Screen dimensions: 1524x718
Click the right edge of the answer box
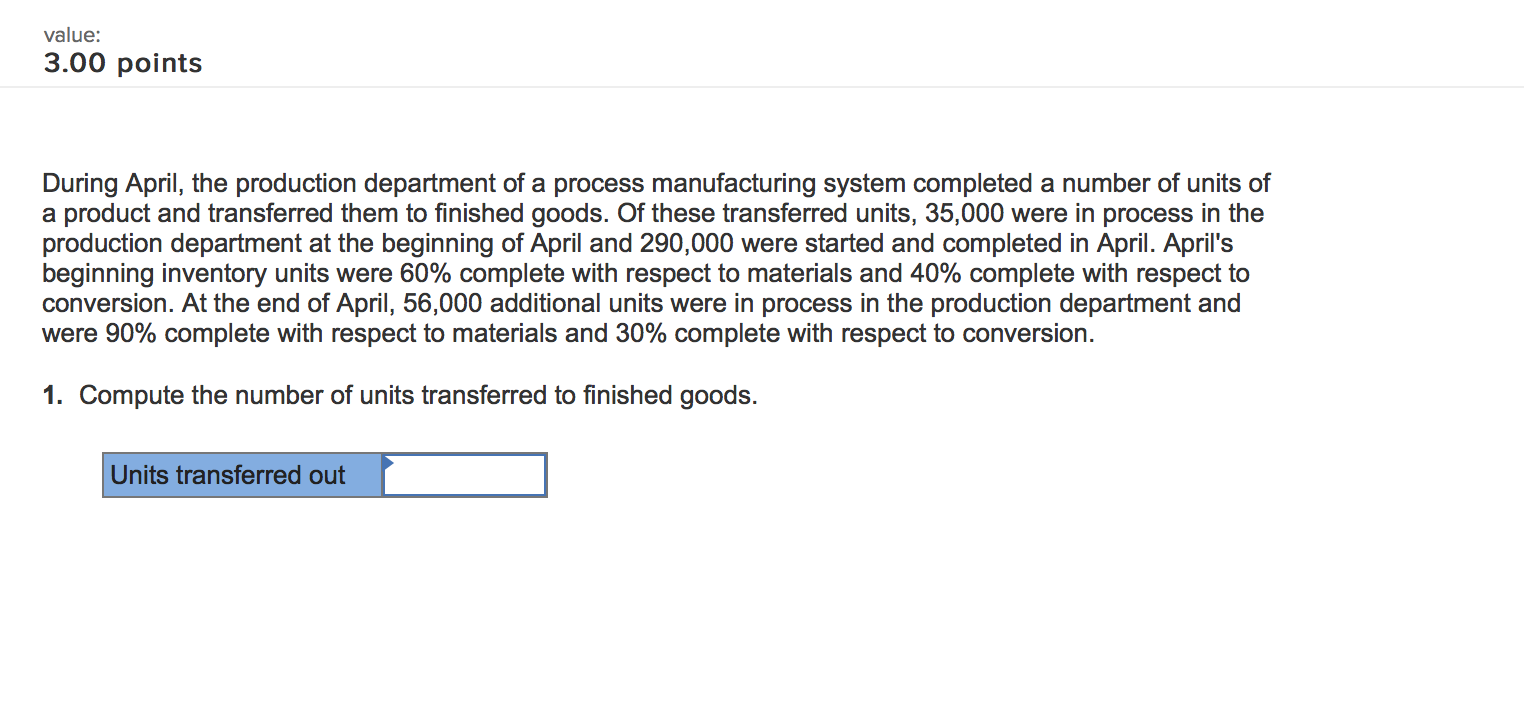(545, 474)
